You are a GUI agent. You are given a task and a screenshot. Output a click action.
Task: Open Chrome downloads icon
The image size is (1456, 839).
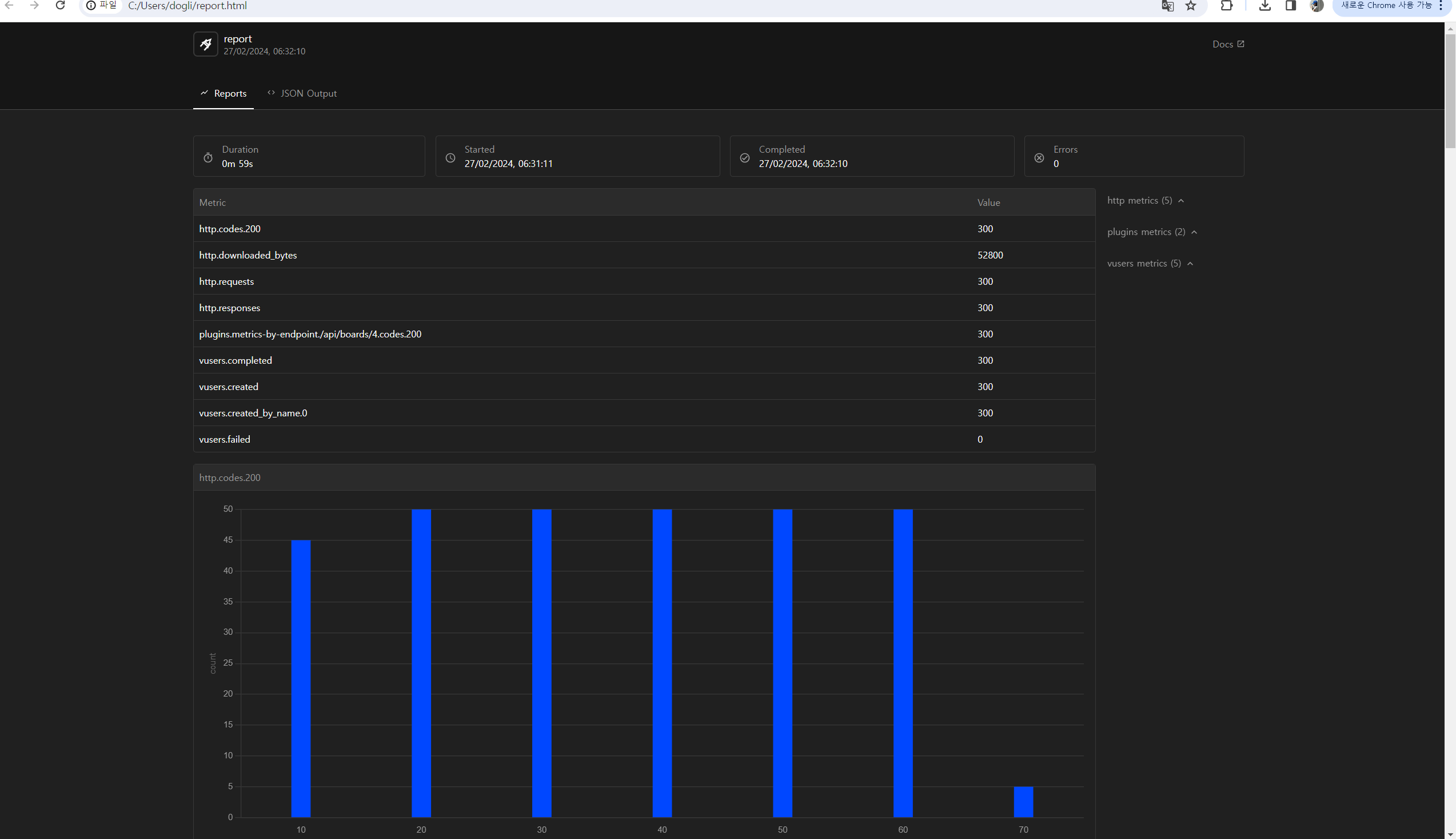pos(1265,6)
